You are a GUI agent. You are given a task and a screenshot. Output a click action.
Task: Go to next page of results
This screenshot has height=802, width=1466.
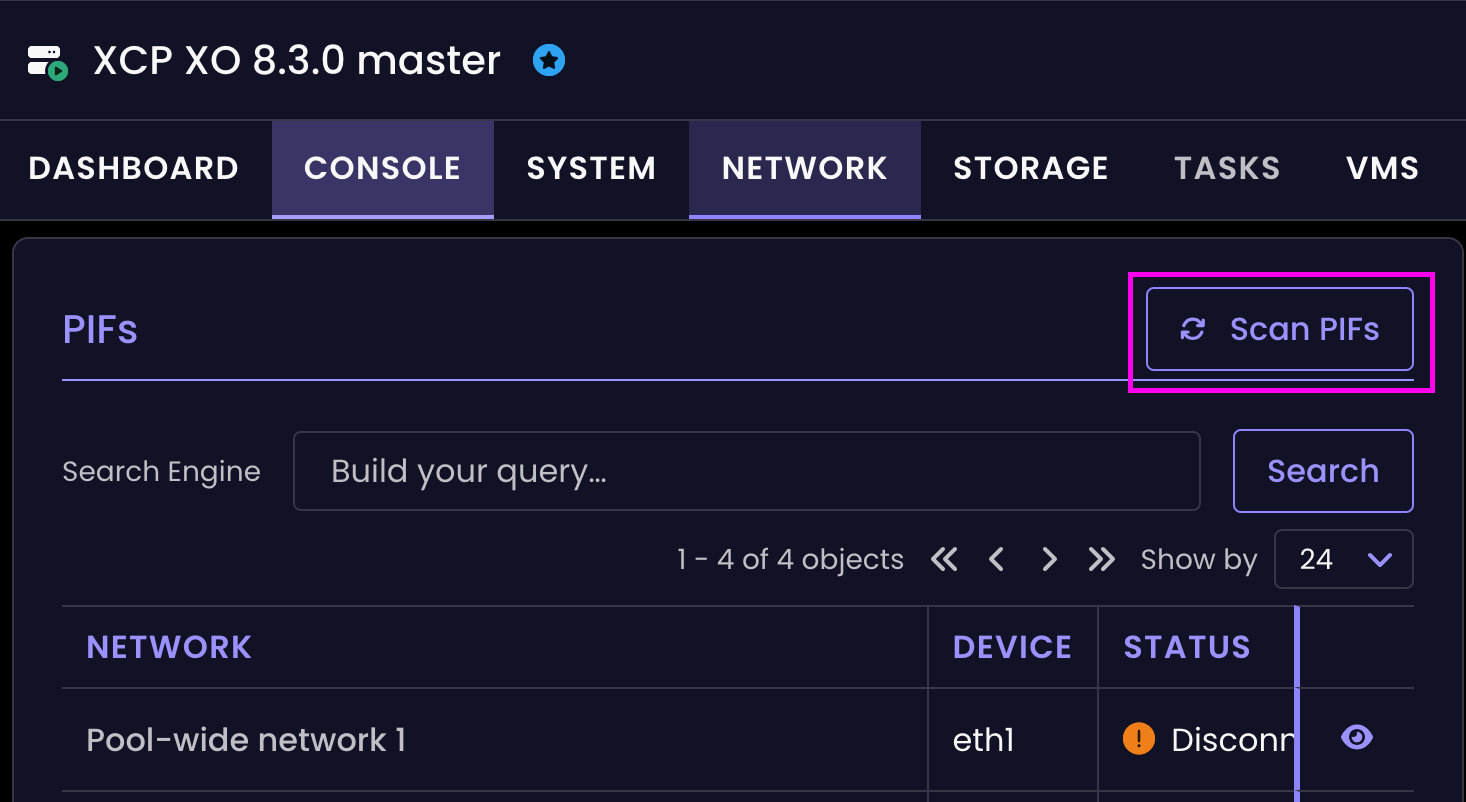(x=1049, y=559)
